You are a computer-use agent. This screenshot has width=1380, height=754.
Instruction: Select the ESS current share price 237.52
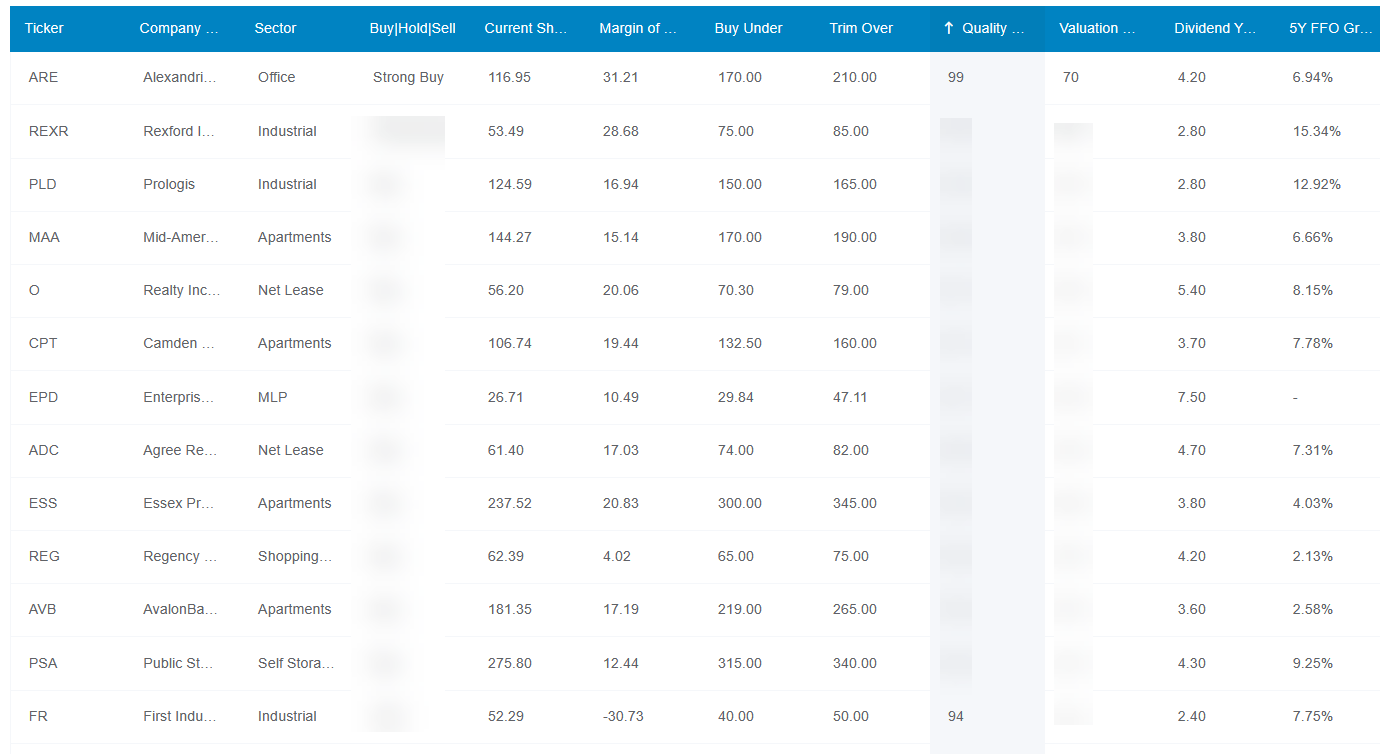(509, 503)
